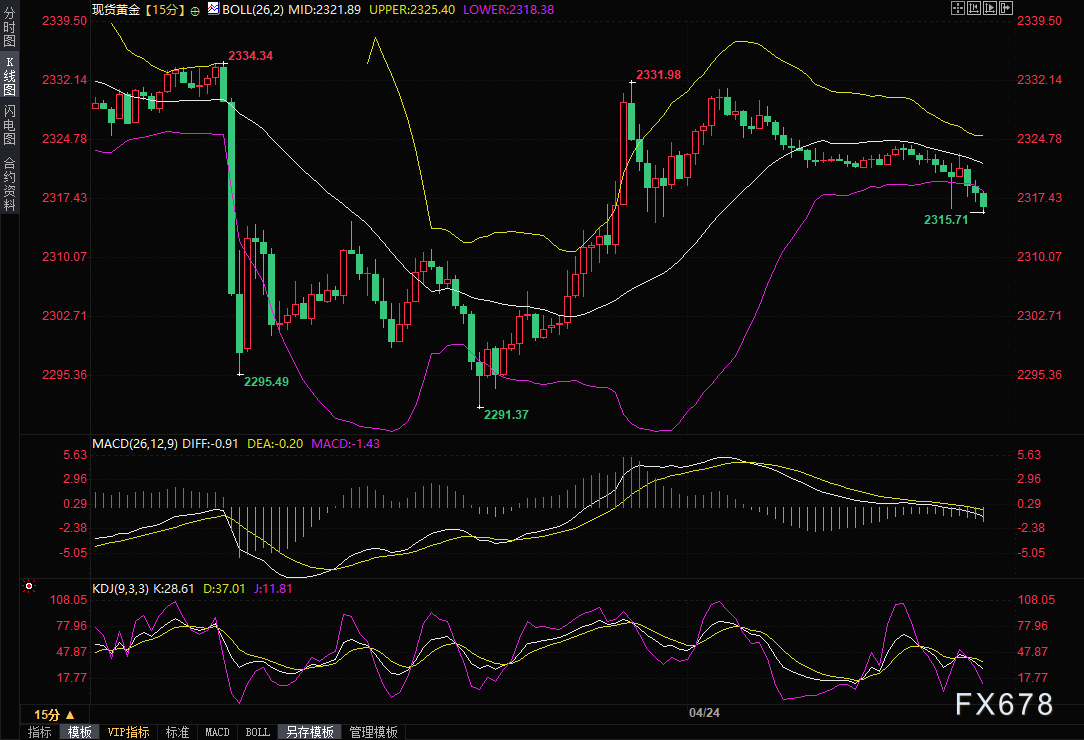This screenshot has height=740, width=1084.
Task: Click 管理模板 to manage templates
Action: coord(373,732)
